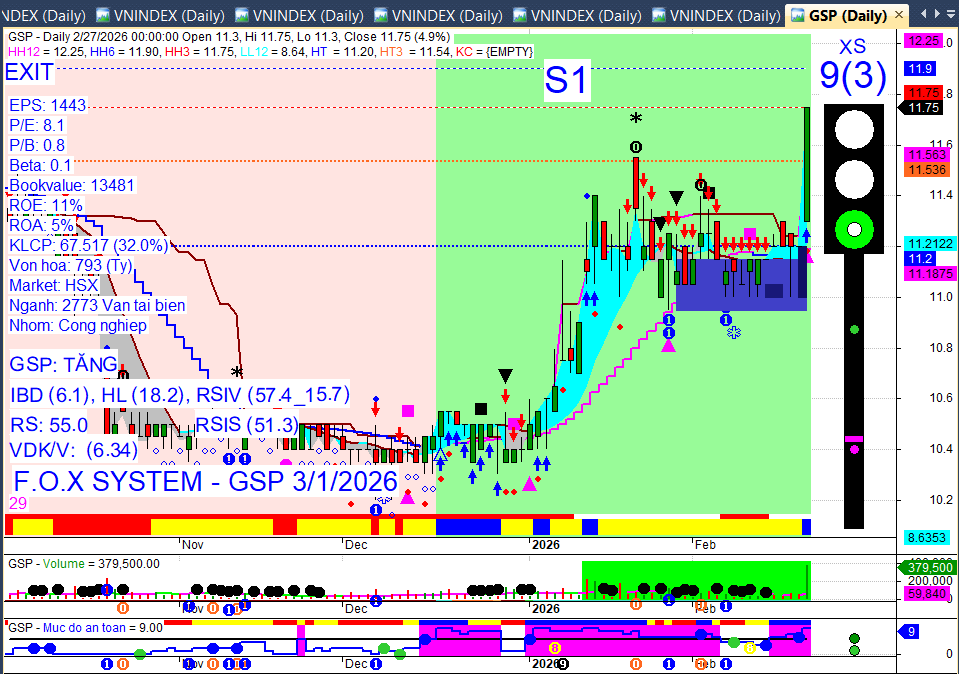Click the 2026 label on price time axis
Screen dimensions: 959x674
point(546,545)
